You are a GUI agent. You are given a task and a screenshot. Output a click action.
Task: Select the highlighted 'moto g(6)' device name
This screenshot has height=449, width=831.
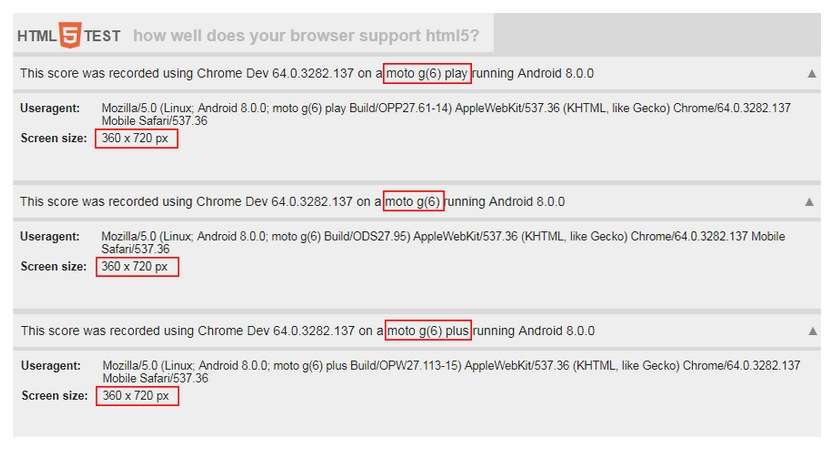click(x=413, y=201)
